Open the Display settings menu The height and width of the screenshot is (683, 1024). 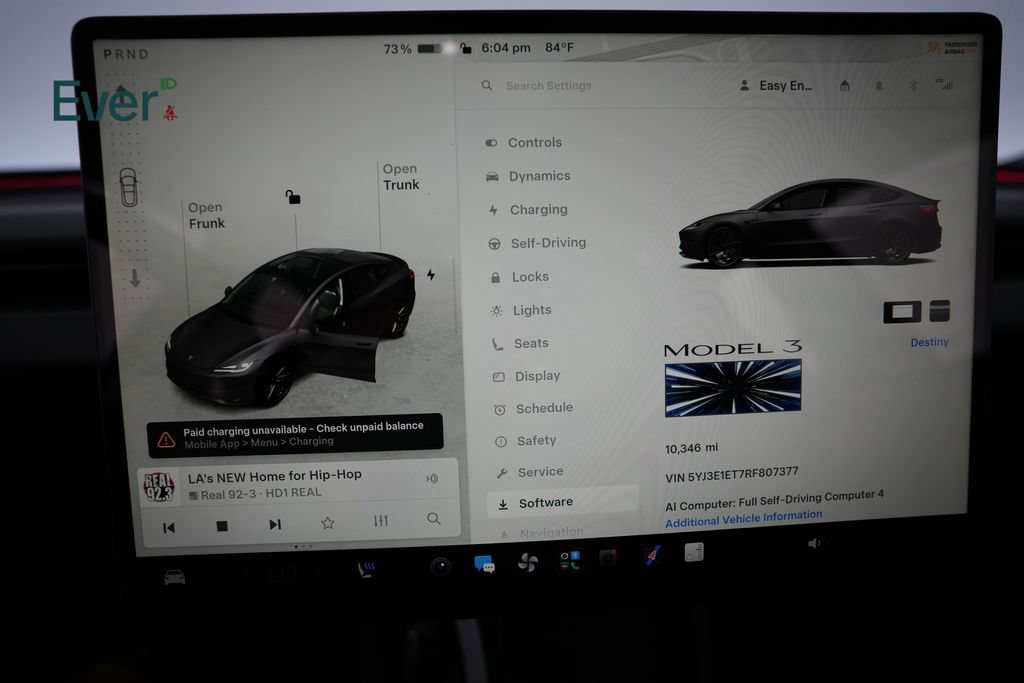pos(526,376)
